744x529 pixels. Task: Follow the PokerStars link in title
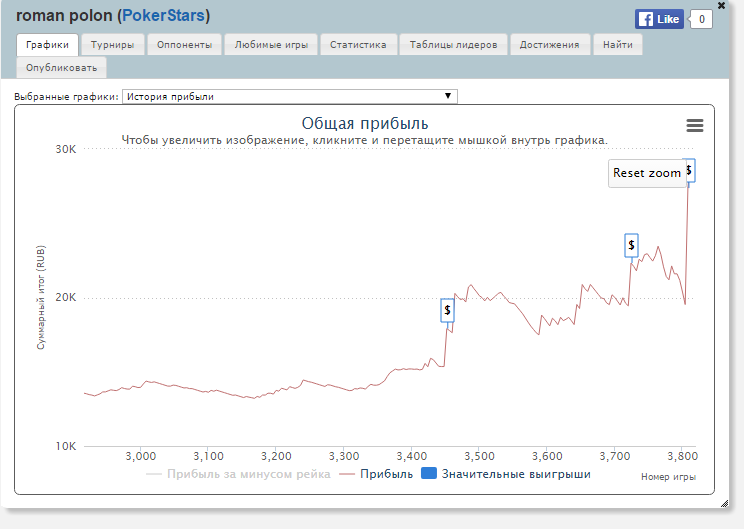(163, 16)
